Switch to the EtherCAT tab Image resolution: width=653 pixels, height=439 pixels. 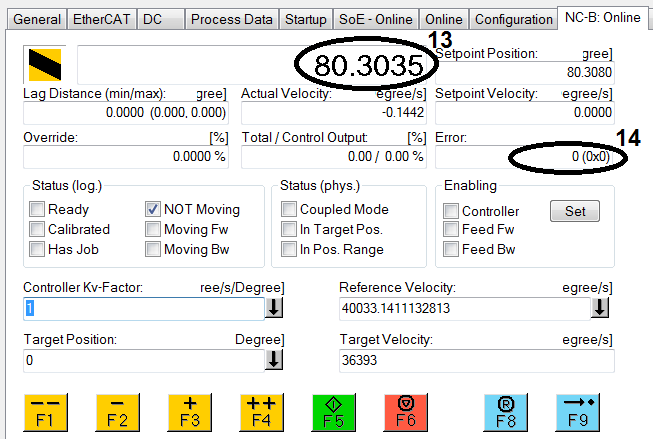pyautogui.click(x=102, y=19)
